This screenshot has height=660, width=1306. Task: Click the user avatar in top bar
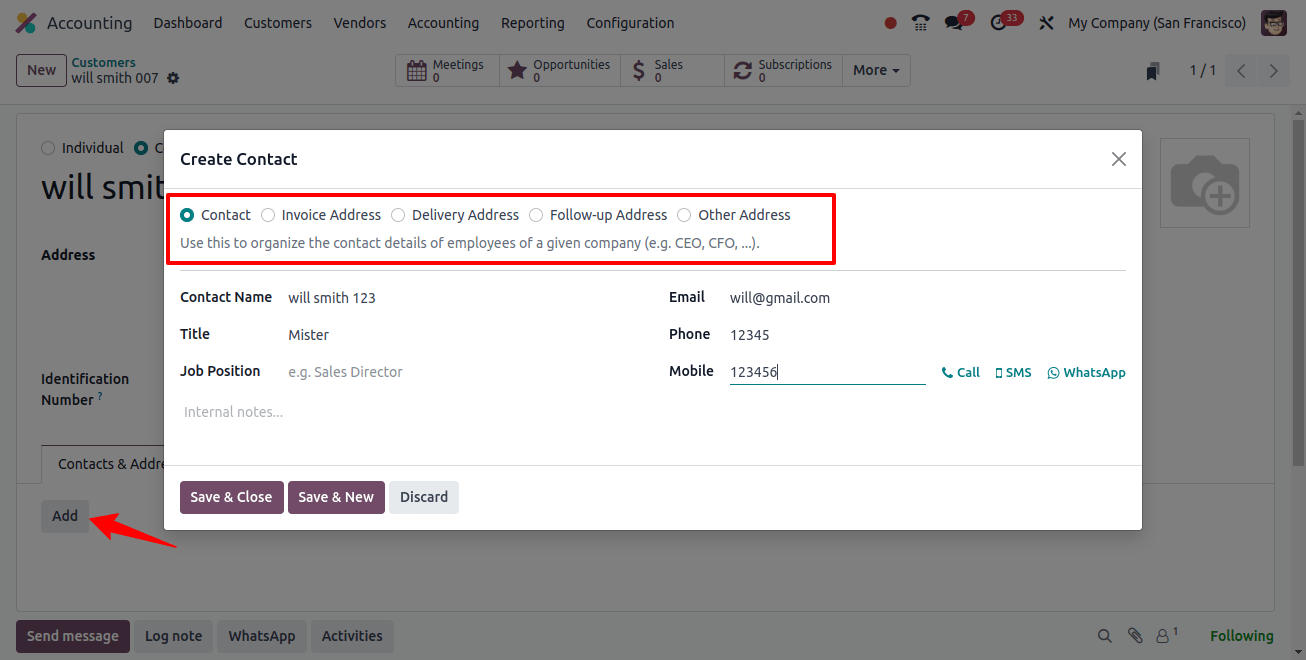[x=1274, y=23]
